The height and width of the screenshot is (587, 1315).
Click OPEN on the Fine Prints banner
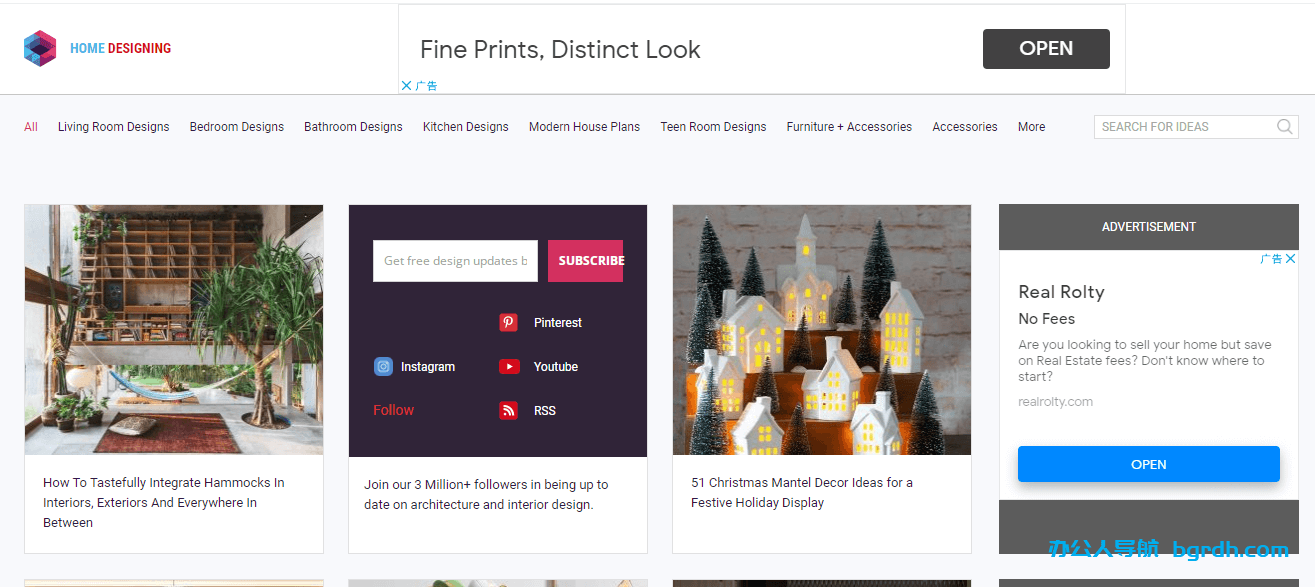click(x=1045, y=49)
